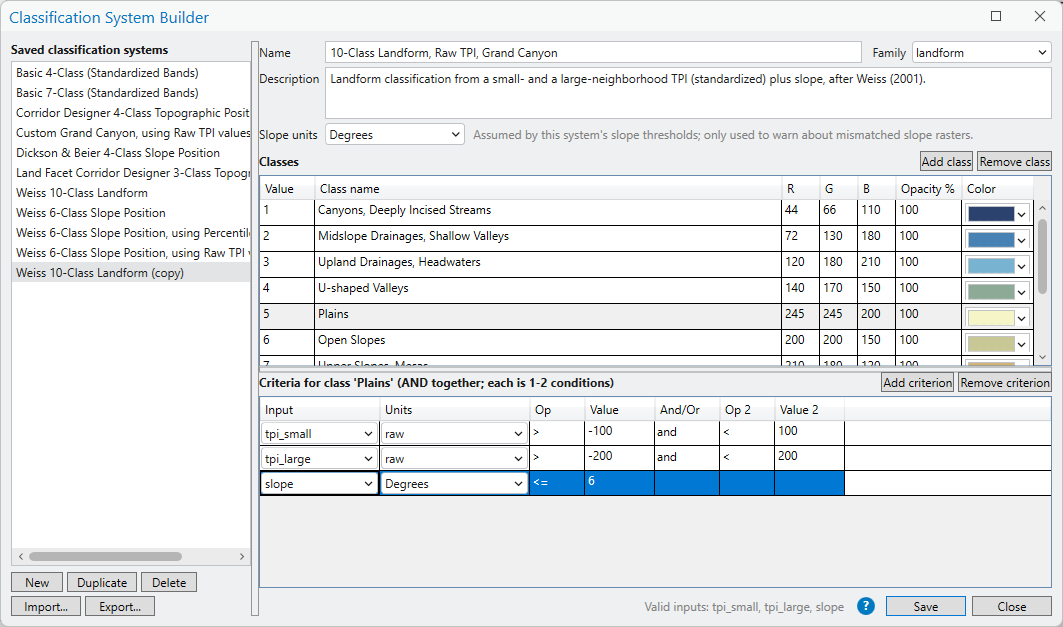
Task: Click the Value cell 6 in slope row
Action: [619, 483]
